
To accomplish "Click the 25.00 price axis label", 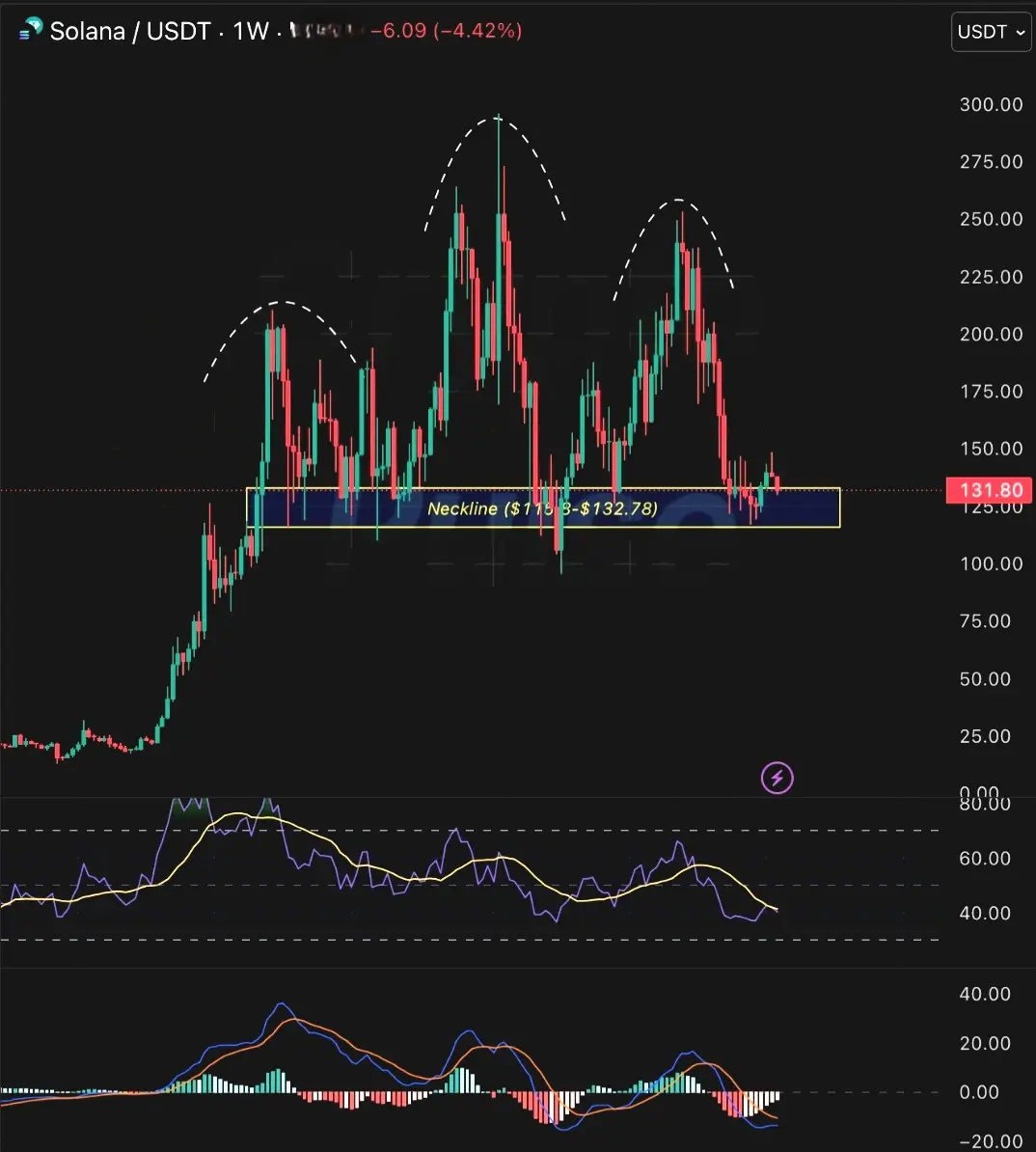I will click(x=985, y=736).
